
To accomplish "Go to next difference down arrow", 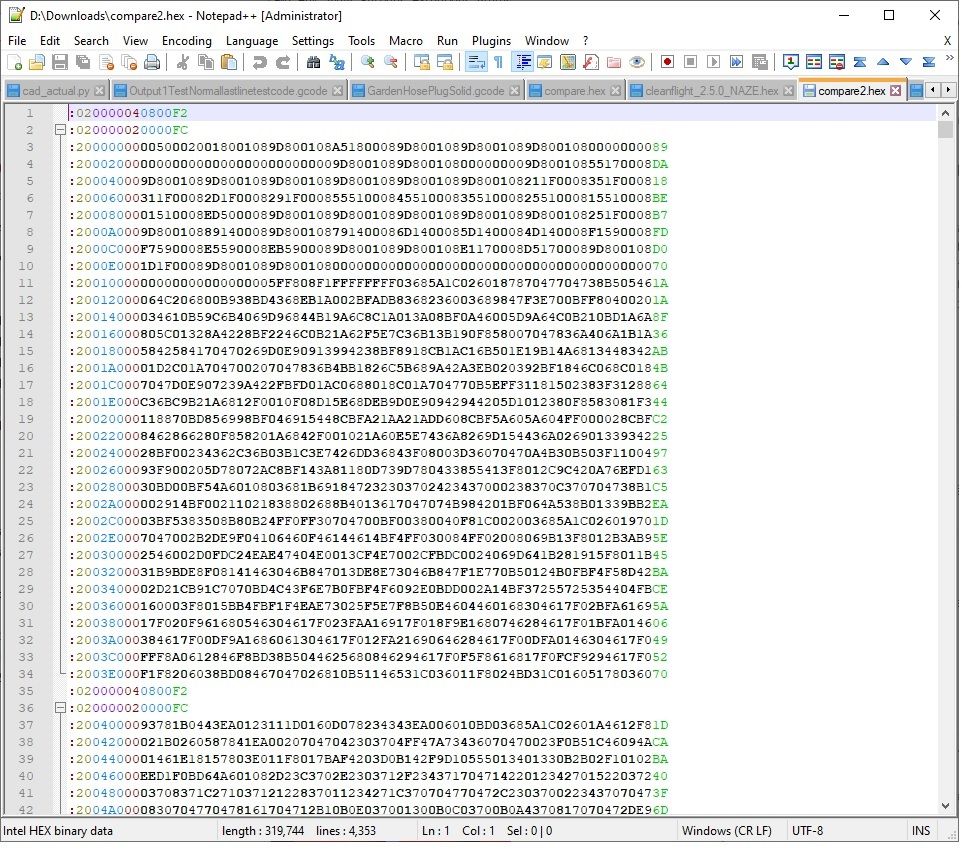I will pos(906,62).
